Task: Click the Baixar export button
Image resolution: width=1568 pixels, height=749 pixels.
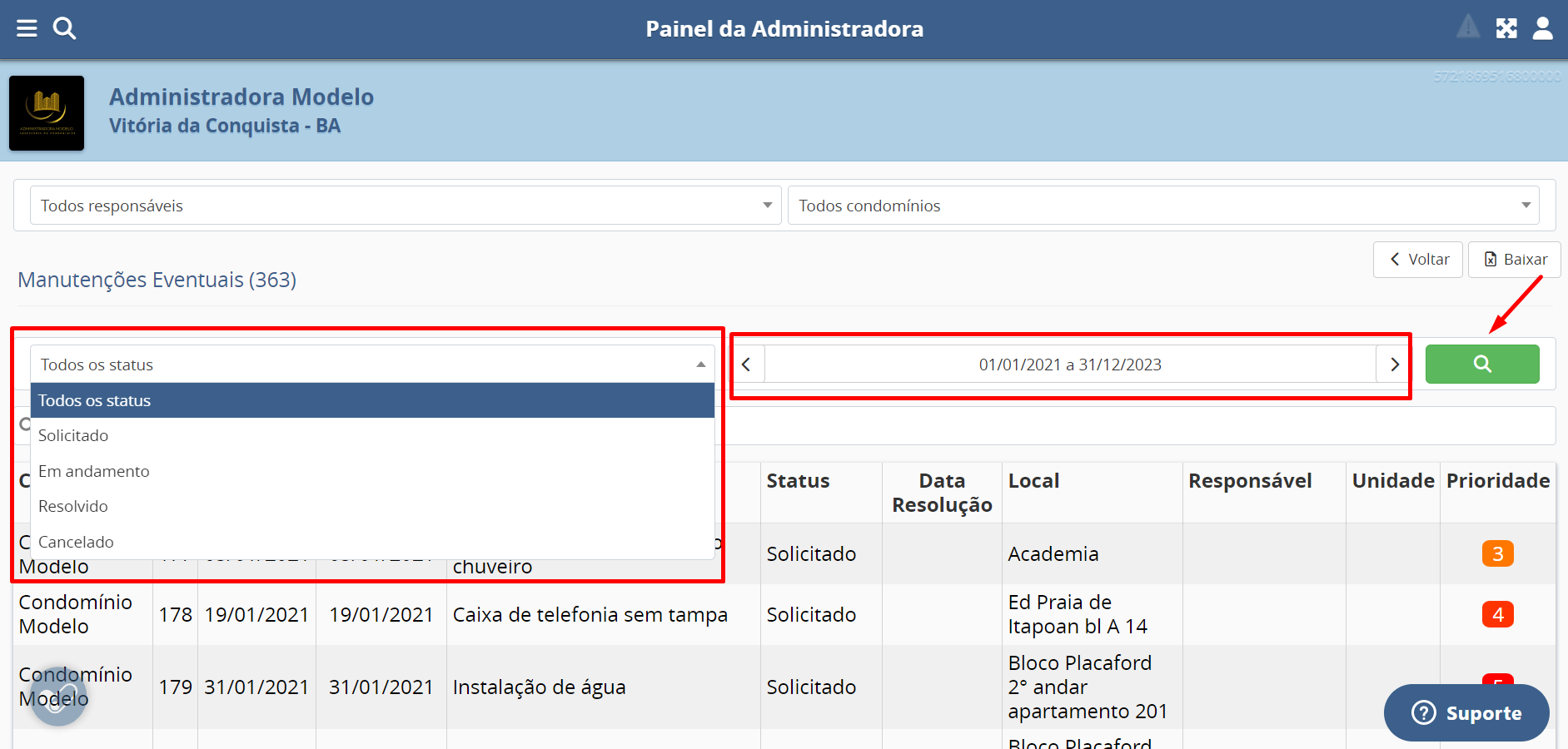Action: (x=1514, y=260)
